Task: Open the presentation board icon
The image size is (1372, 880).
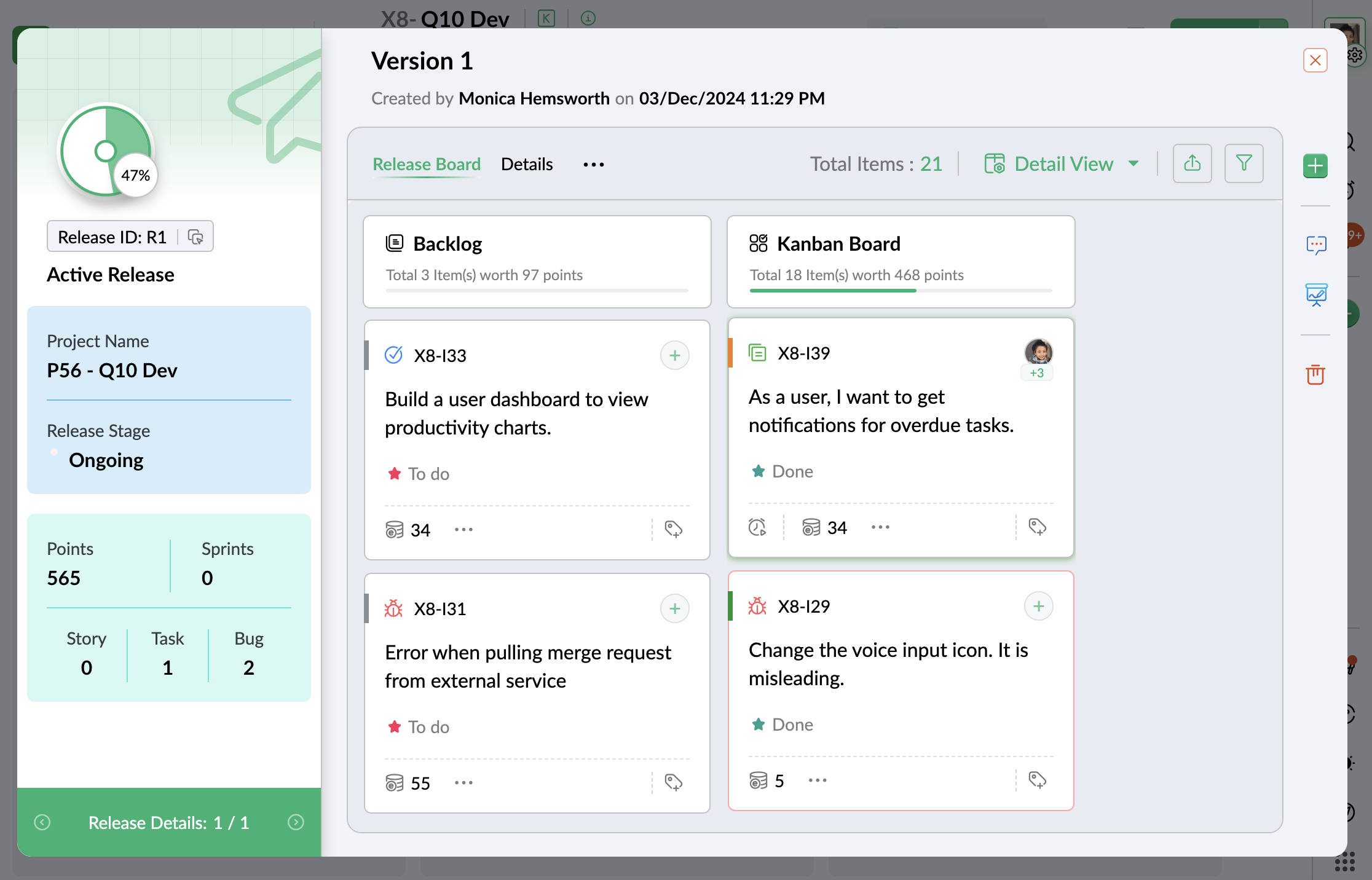Action: coord(1316,295)
